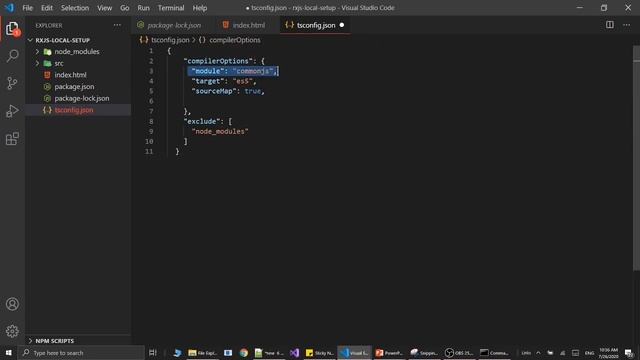
Task: Open the Search view in activity bar
Action: (x=12, y=56)
